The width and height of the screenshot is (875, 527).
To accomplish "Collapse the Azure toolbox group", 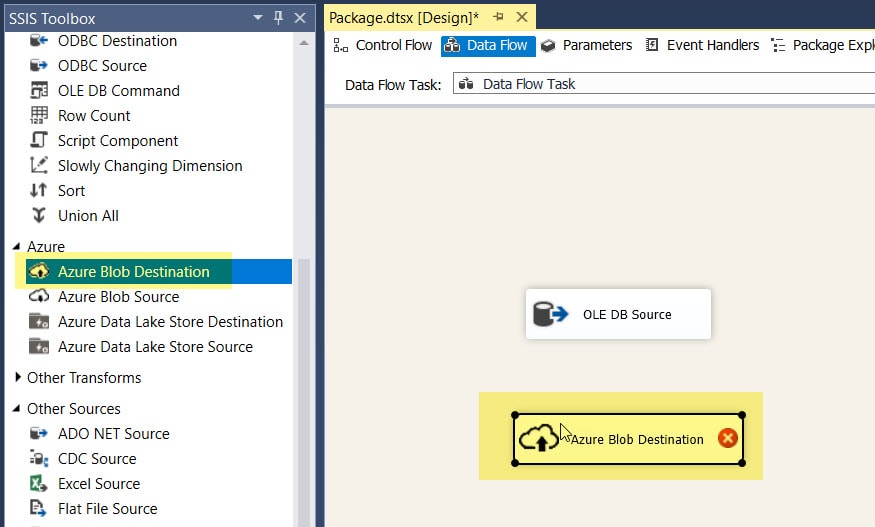I will tap(17, 246).
